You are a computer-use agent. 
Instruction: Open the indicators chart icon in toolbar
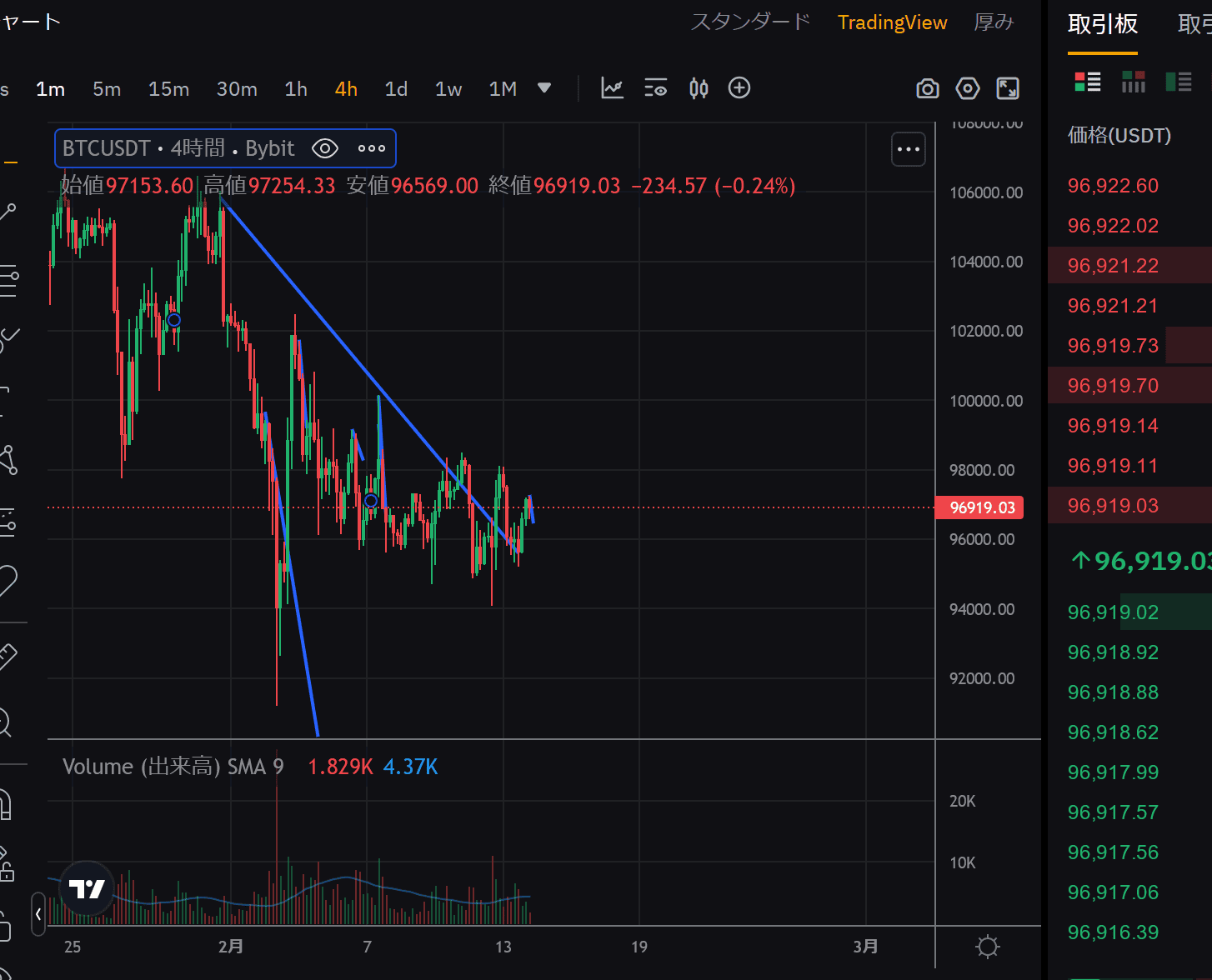click(x=612, y=88)
